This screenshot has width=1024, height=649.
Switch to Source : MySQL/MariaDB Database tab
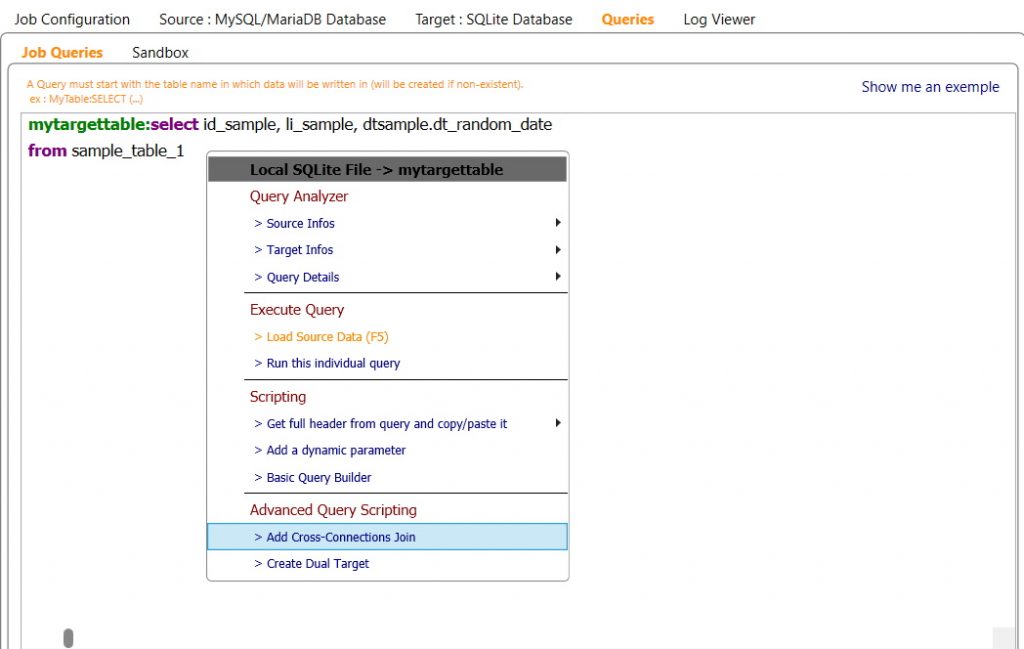(272, 20)
